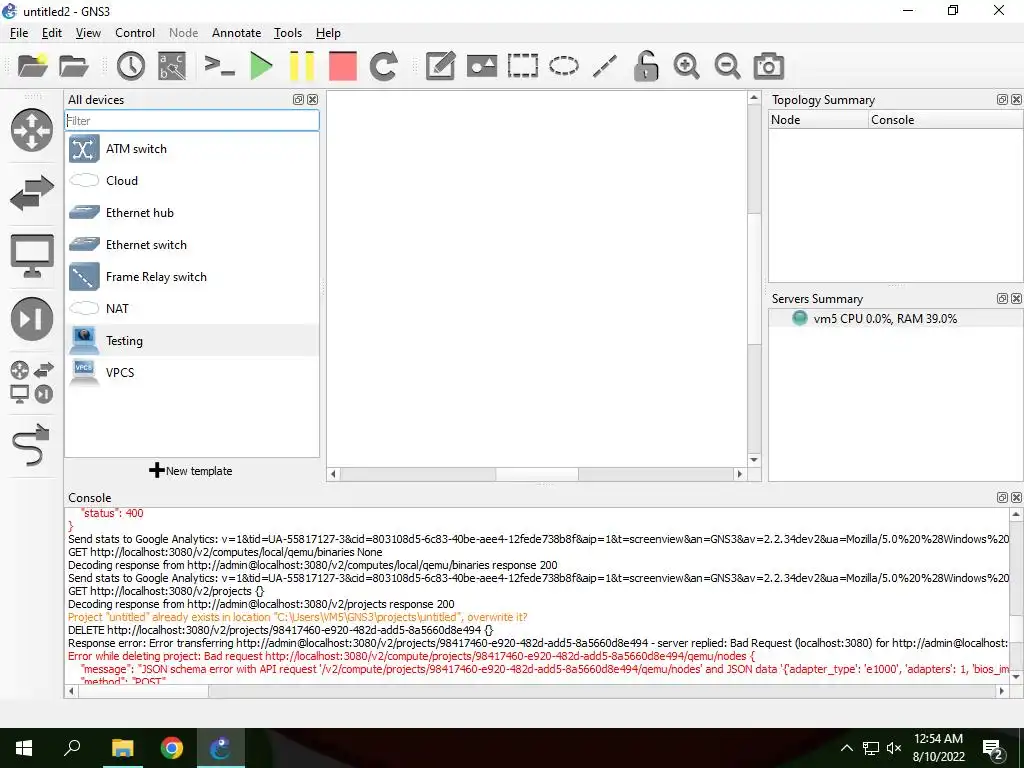Close the Console panel
The height and width of the screenshot is (768, 1024).
pos(1017,498)
